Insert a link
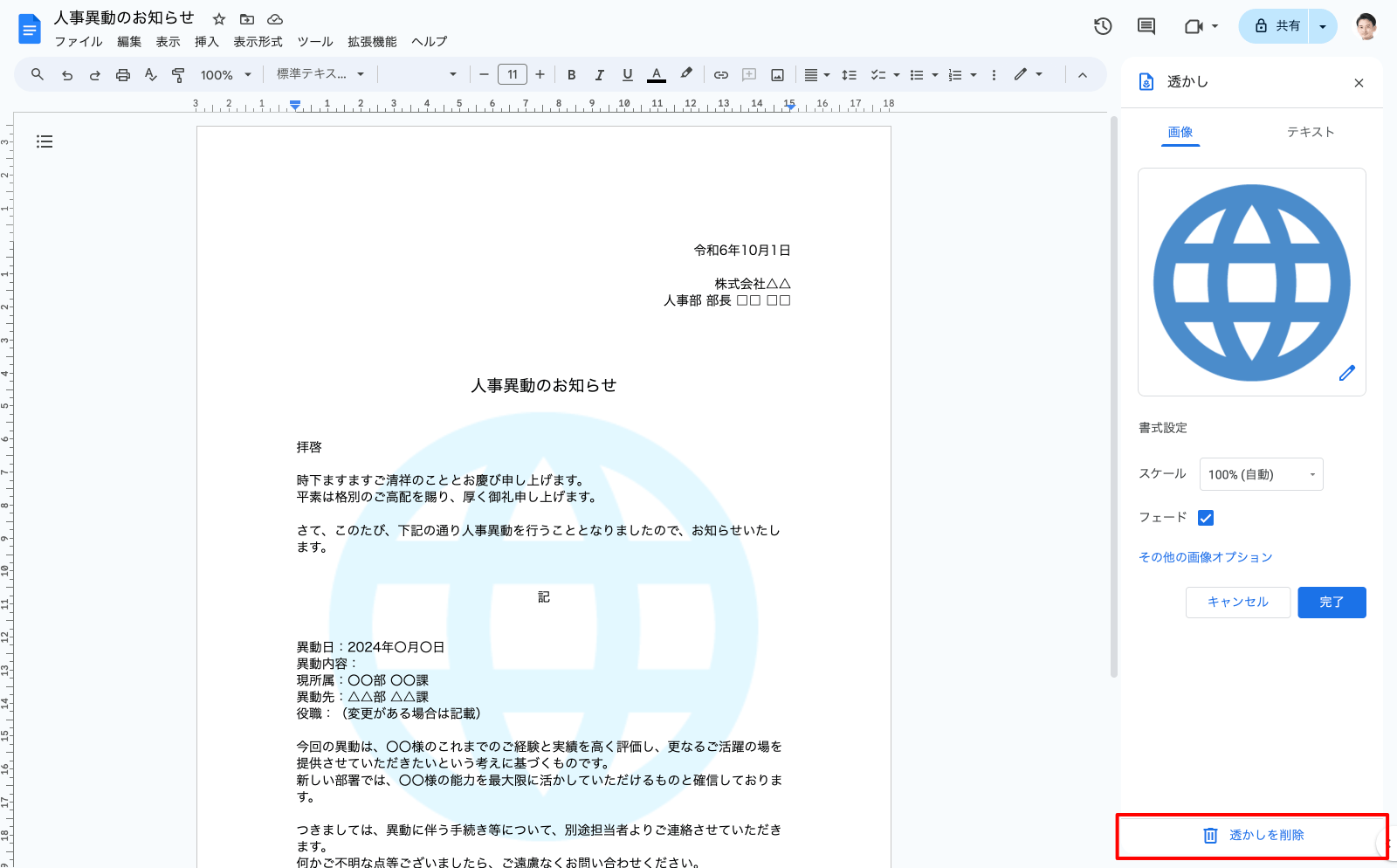Viewport: 1397px width, 868px height. [721, 75]
